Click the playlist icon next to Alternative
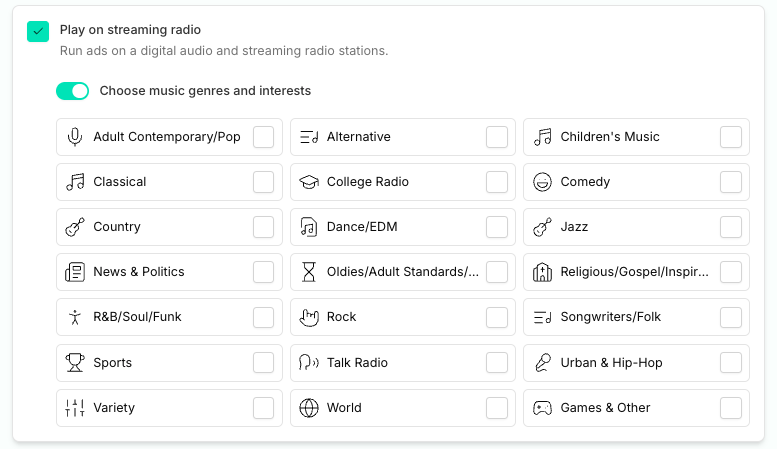The image size is (777, 449). pos(309,137)
